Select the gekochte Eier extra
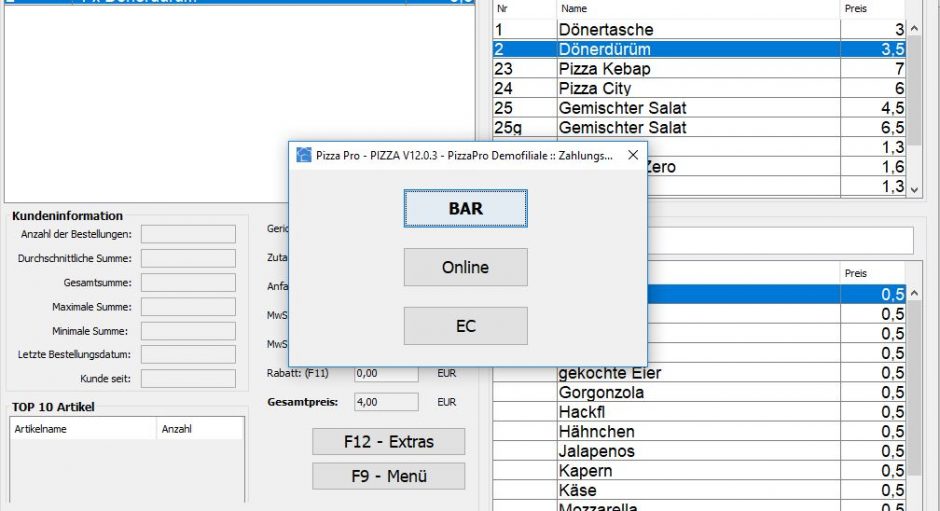Image resolution: width=940 pixels, height=511 pixels. coord(699,373)
